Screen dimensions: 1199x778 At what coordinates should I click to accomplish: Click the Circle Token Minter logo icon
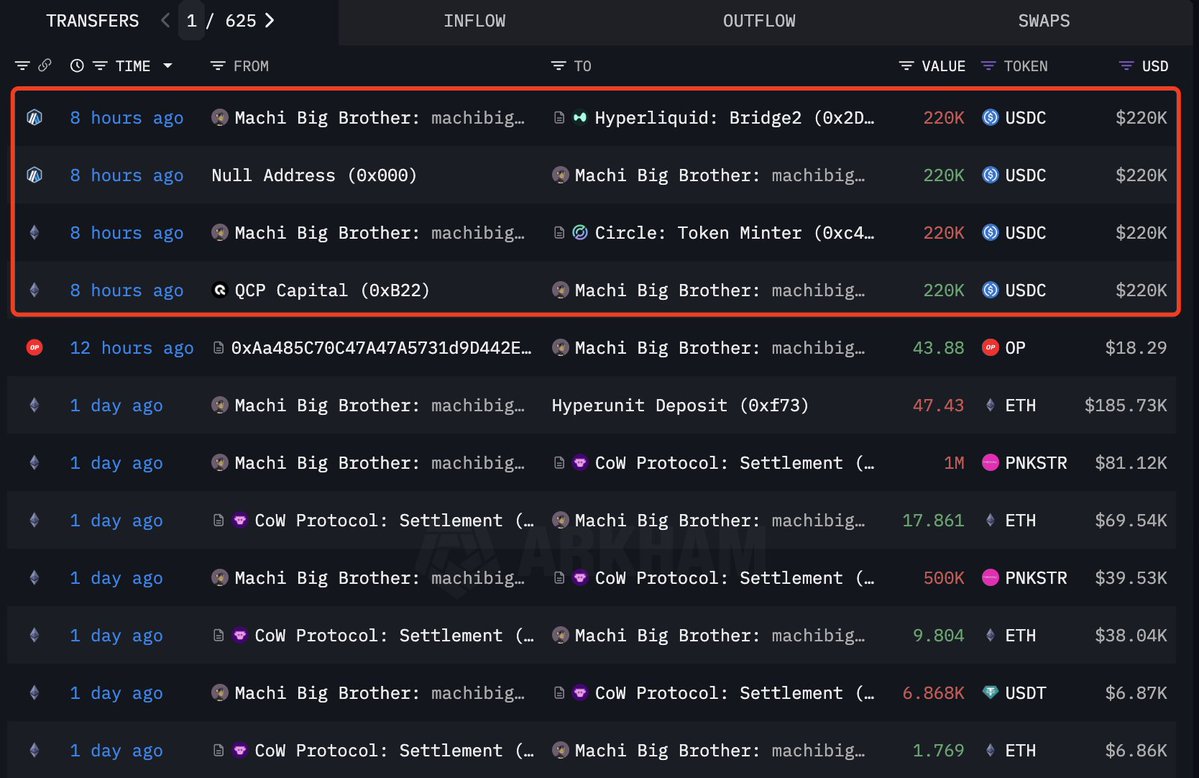pos(580,233)
